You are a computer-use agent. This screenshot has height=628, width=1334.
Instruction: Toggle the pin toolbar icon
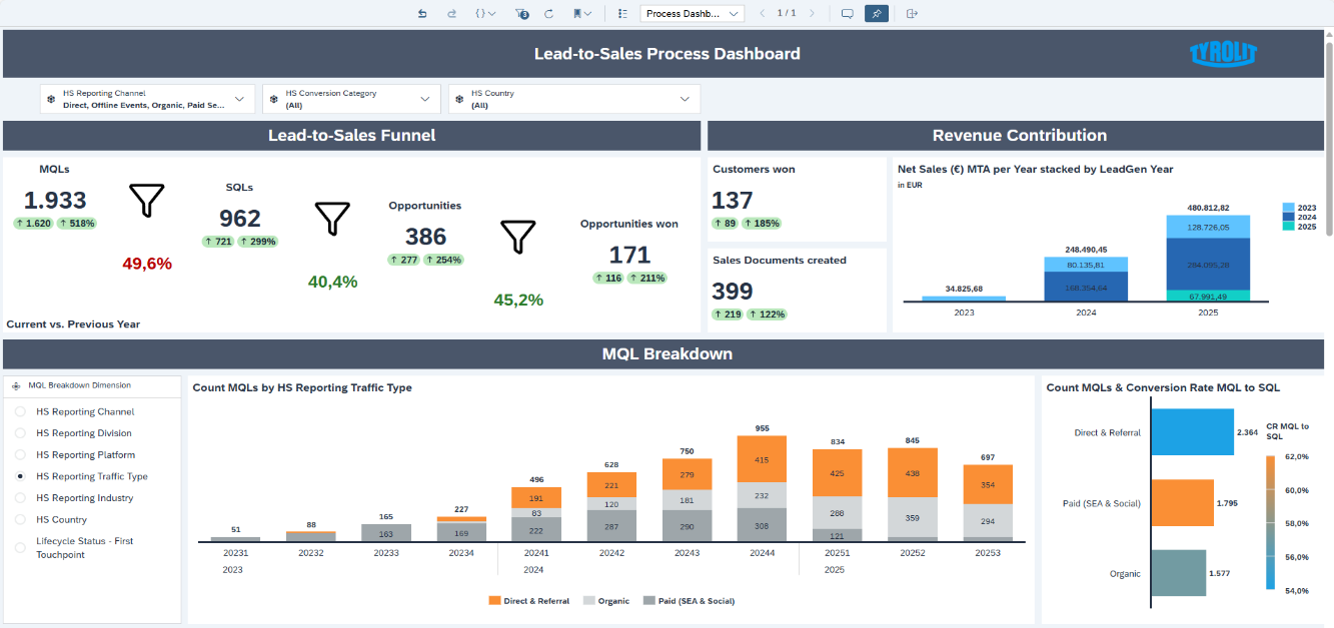tap(876, 14)
